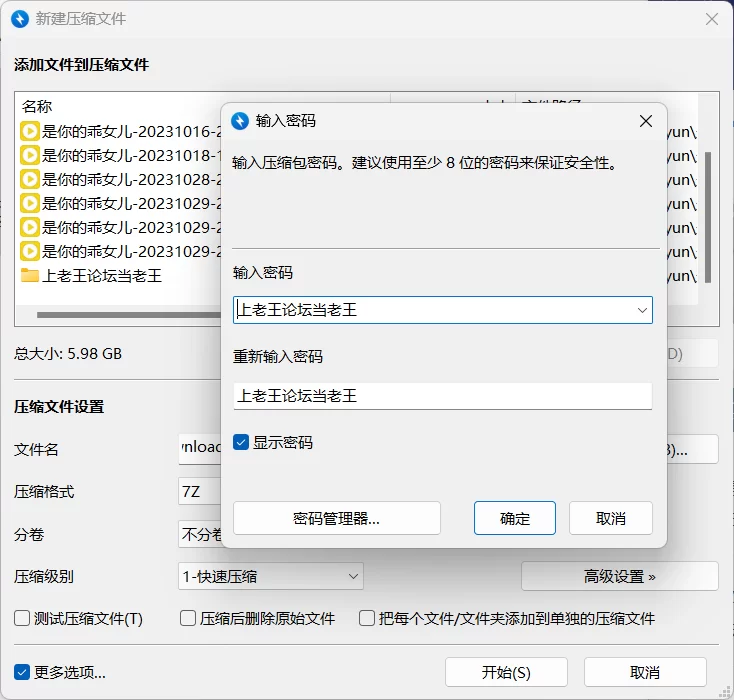Select file row 是你的乖女儿-20231028
This screenshot has height=700, width=734.
120,179
